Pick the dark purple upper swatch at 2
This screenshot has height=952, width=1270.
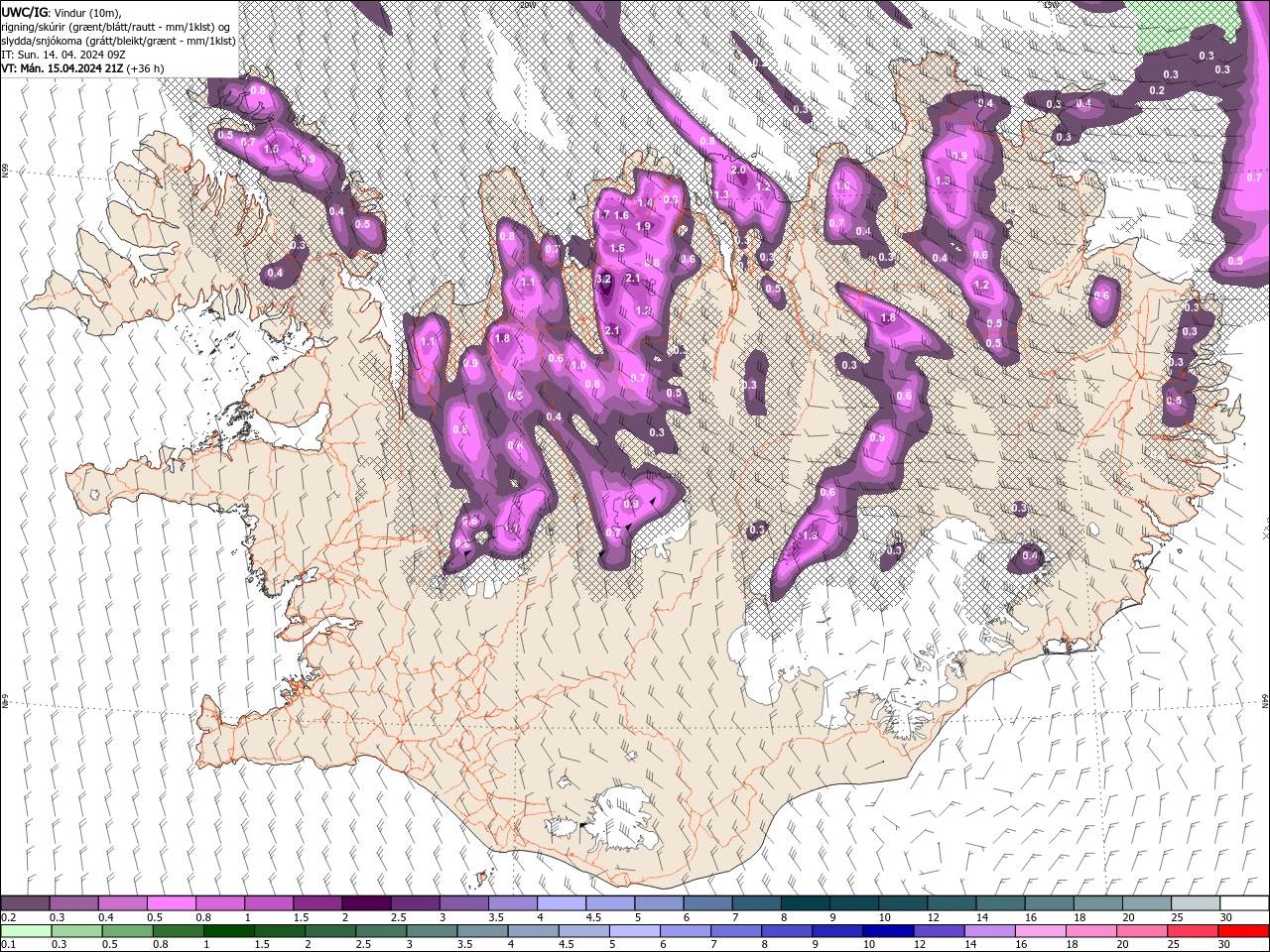click(x=366, y=903)
